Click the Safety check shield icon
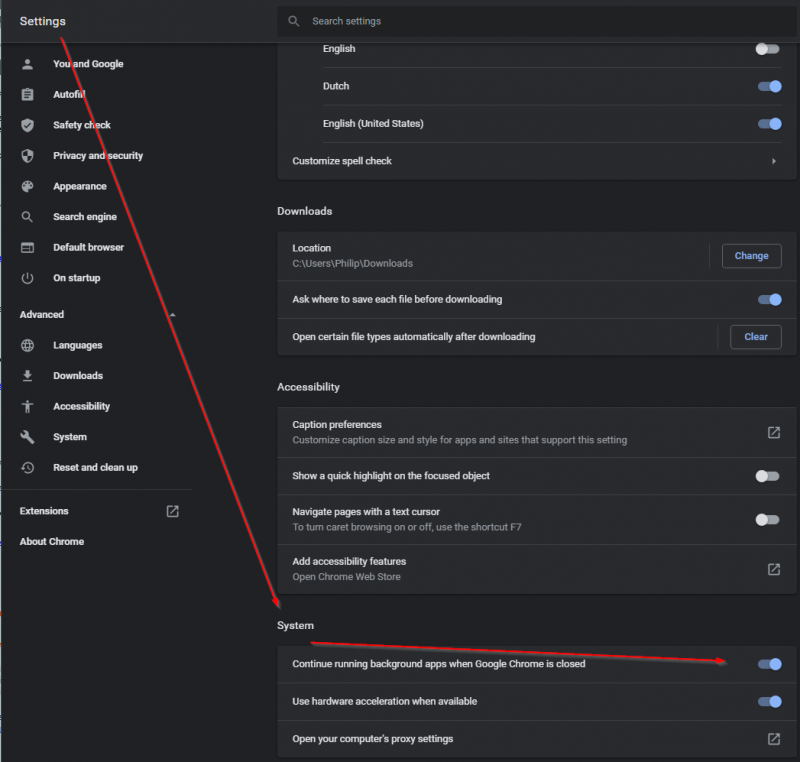 [x=28, y=125]
